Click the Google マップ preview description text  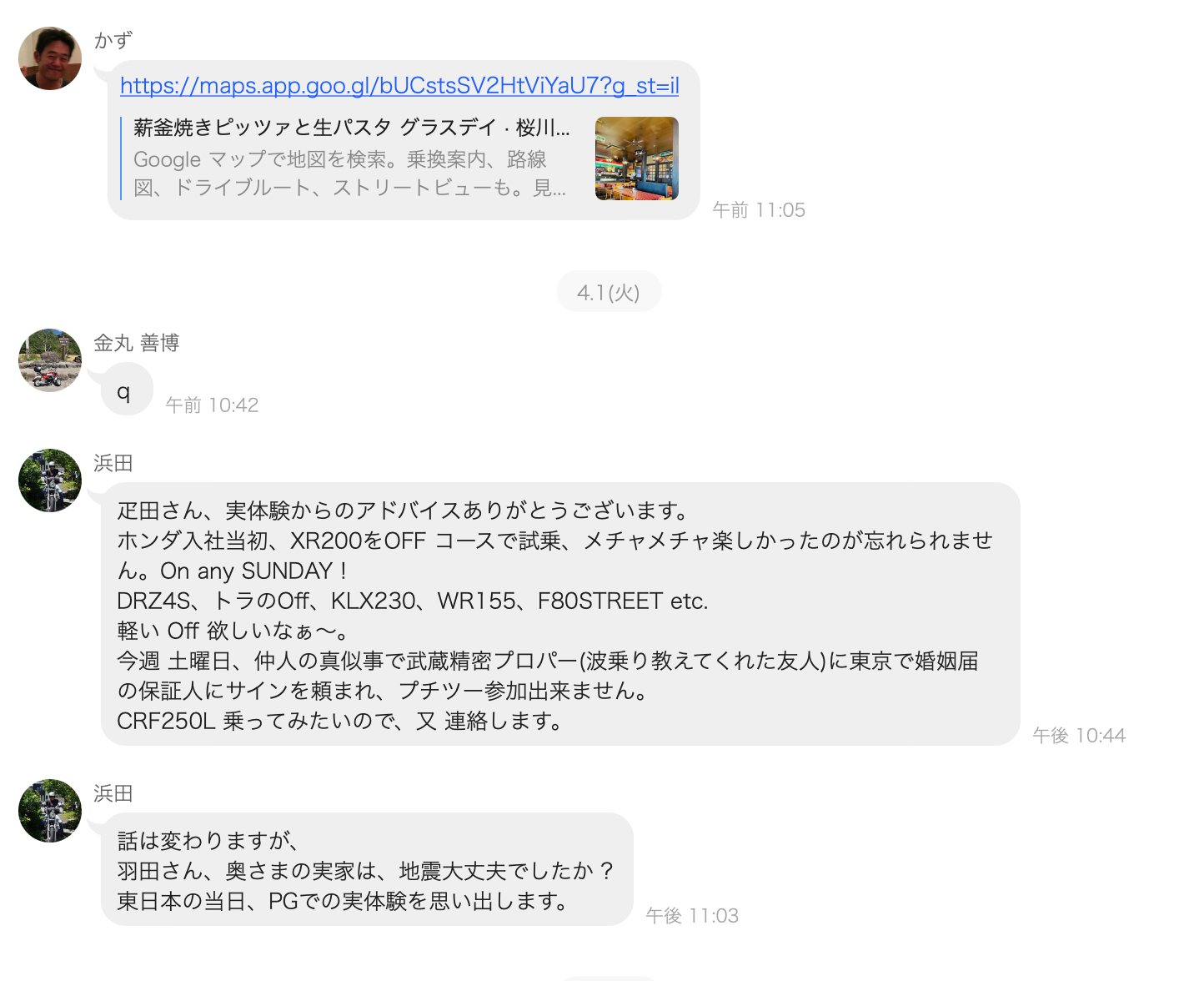(350, 174)
